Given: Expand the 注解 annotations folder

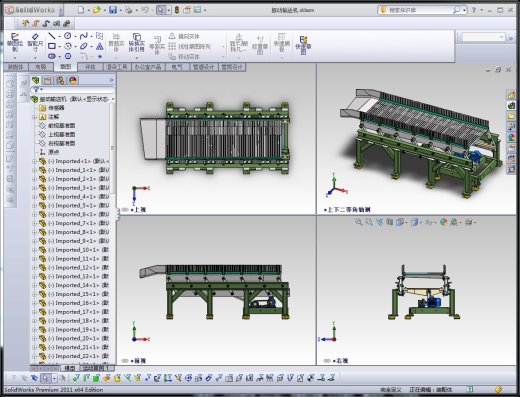Looking at the screenshot, I should 34,117.
